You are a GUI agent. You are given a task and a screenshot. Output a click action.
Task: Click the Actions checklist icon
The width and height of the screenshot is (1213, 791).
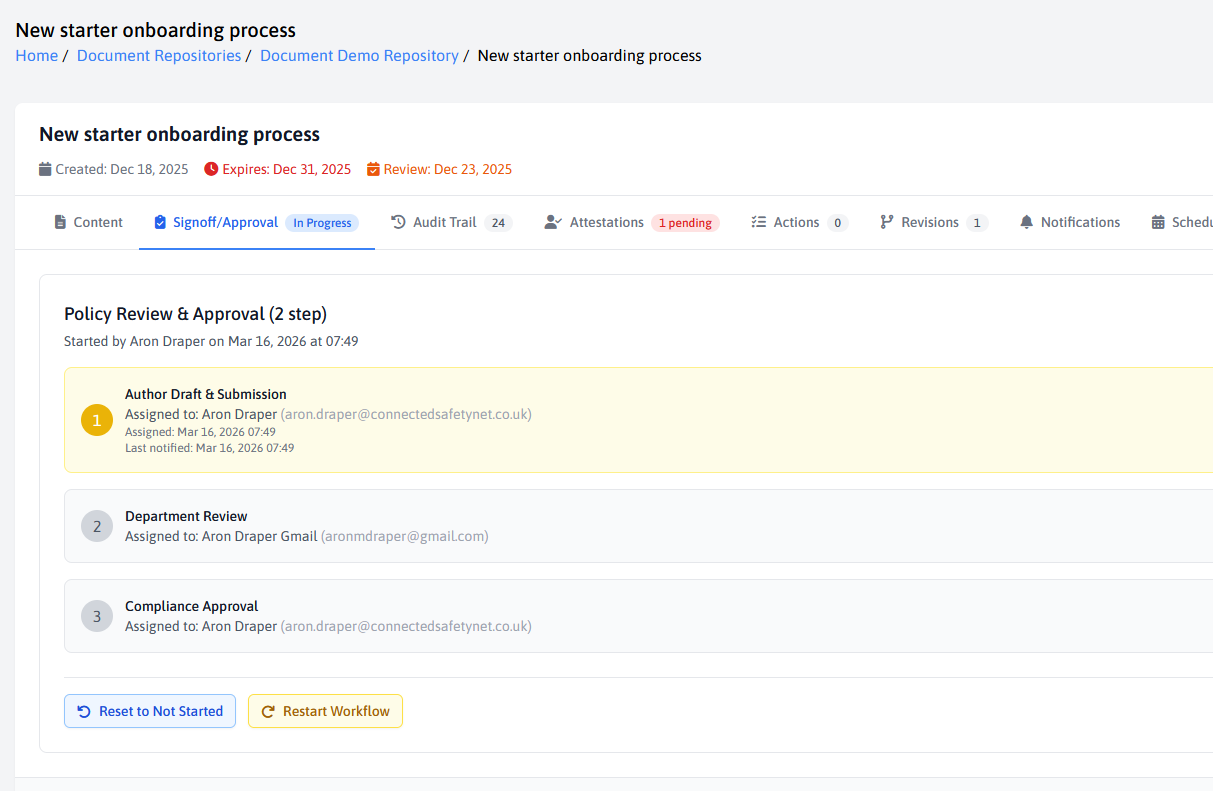[759, 222]
